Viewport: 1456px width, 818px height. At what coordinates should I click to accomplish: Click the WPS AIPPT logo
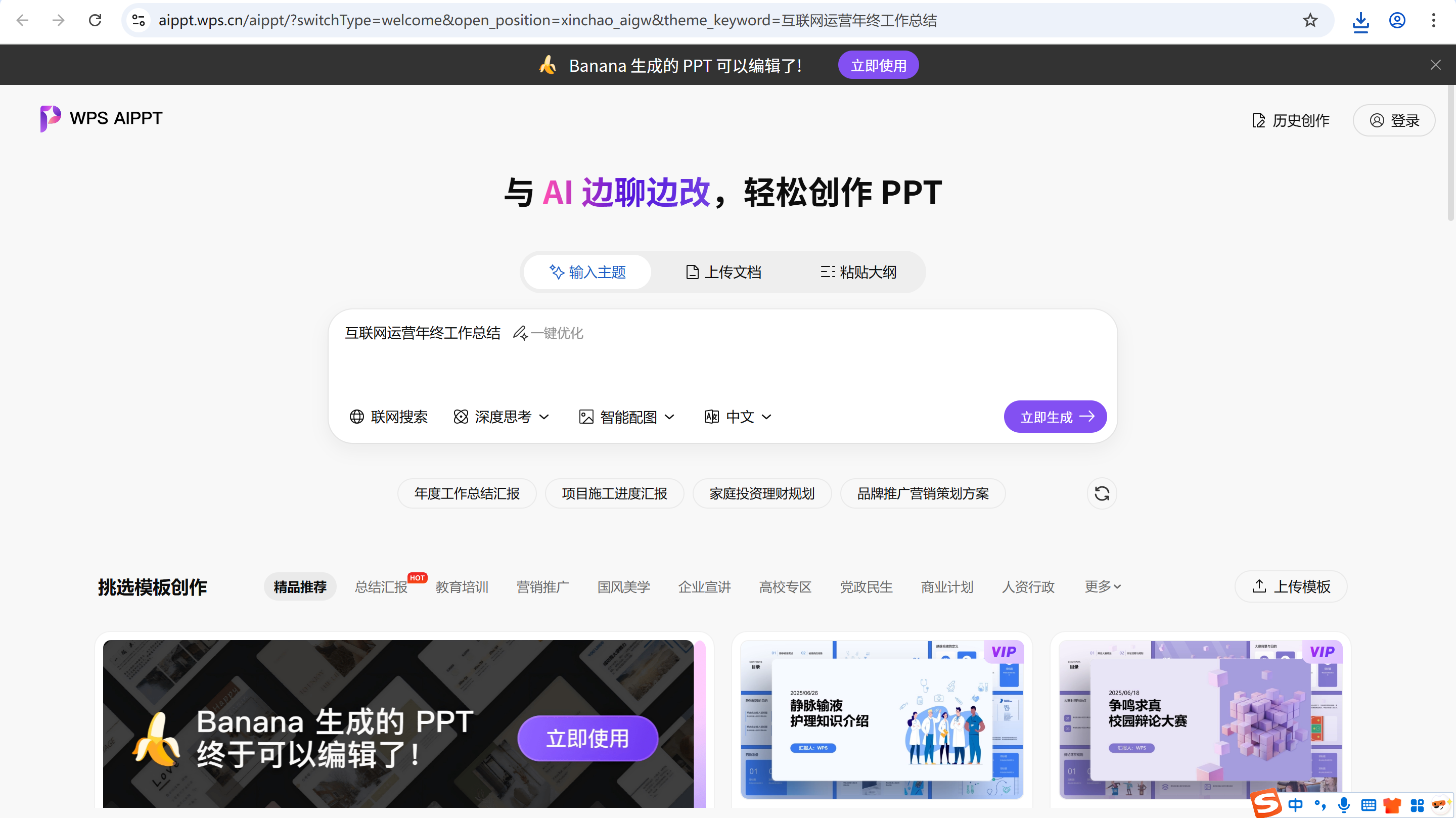pyautogui.click(x=101, y=119)
